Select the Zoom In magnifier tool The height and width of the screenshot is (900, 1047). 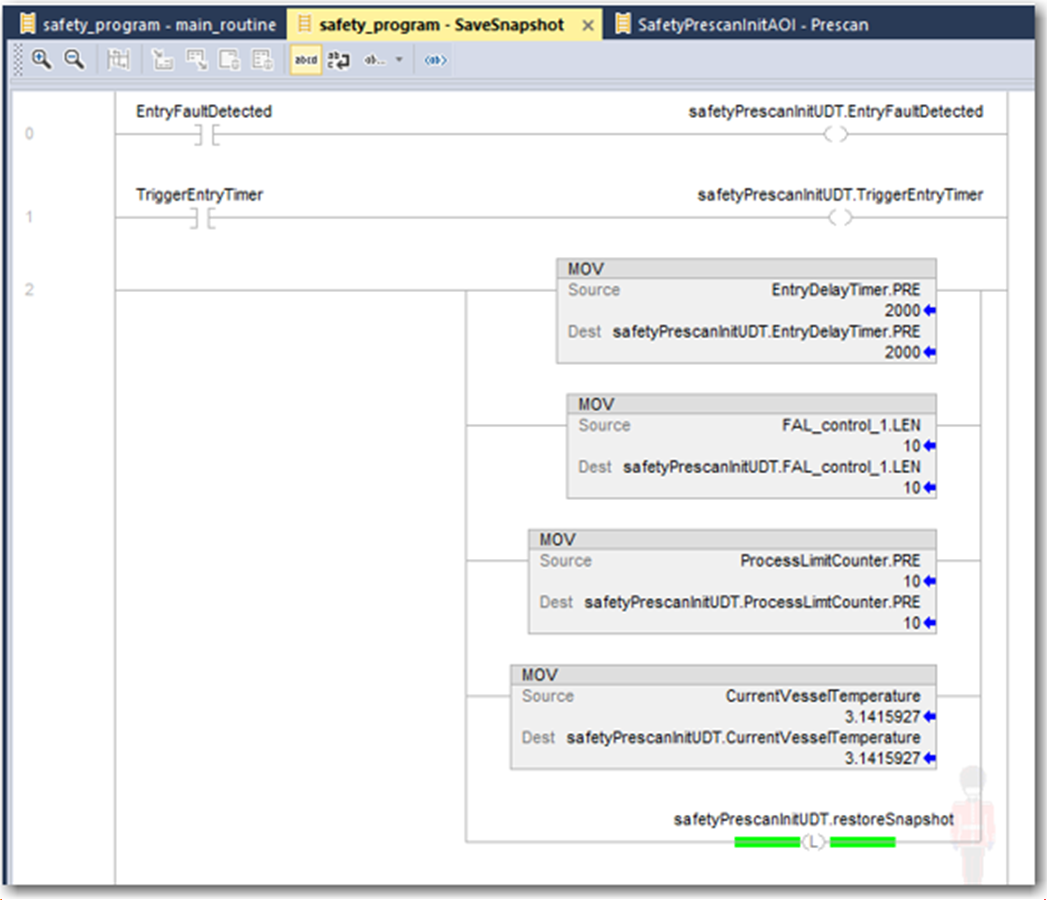[x=42, y=60]
